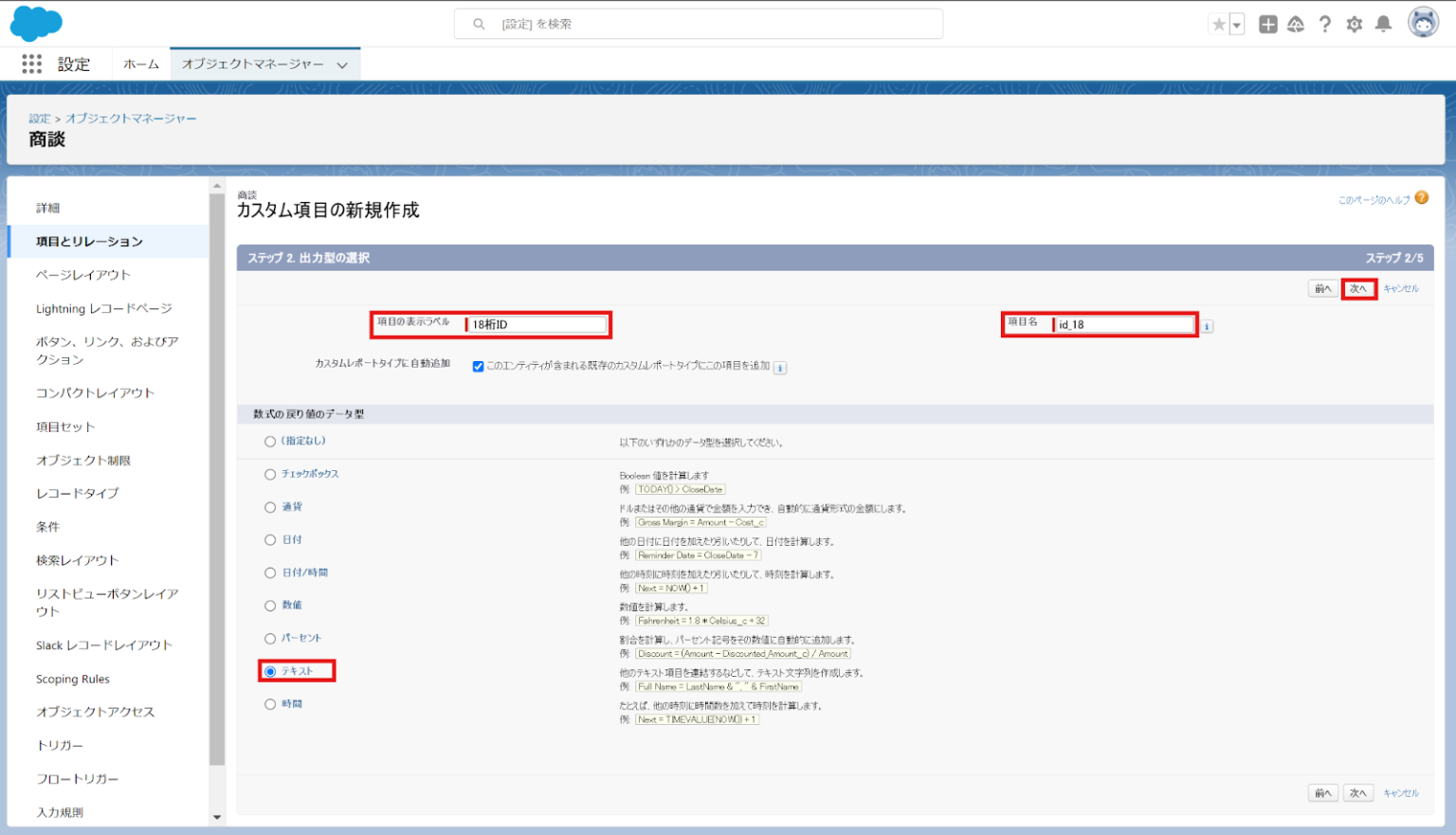Uncheck the カスタムレポートタイプに自動追加 checkbox
Image resolution: width=1456 pixels, height=835 pixels.
pos(479,368)
